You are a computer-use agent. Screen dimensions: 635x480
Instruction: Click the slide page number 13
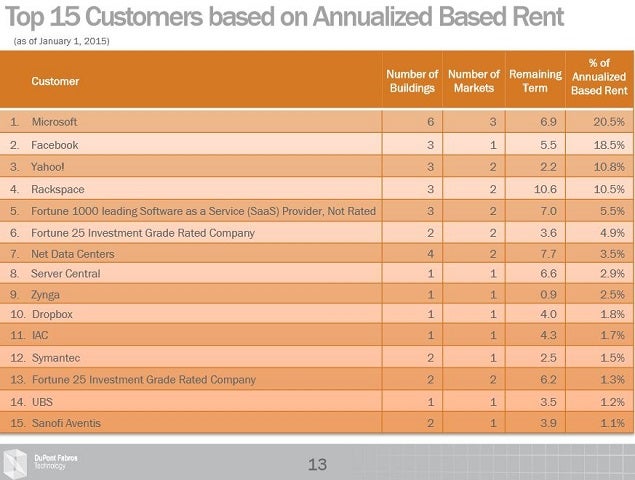[x=317, y=464]
